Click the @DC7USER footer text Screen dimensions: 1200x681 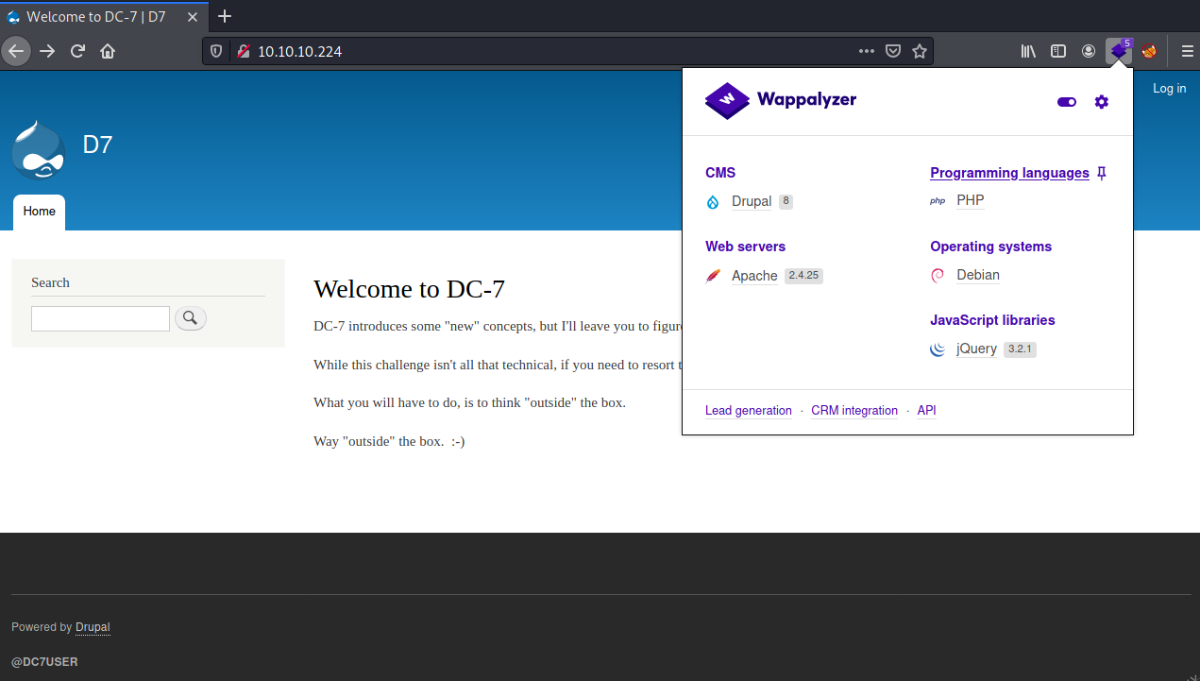pyautogui.click(x=44, y=662)
